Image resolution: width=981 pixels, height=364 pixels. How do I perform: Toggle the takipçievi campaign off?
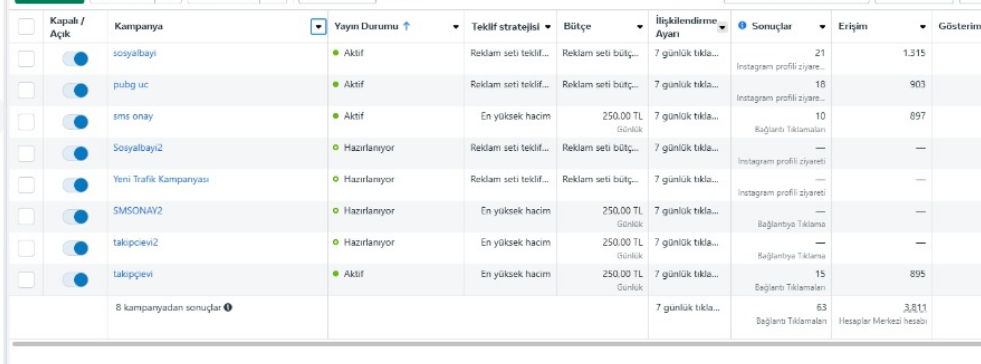[x=76, y=280]
